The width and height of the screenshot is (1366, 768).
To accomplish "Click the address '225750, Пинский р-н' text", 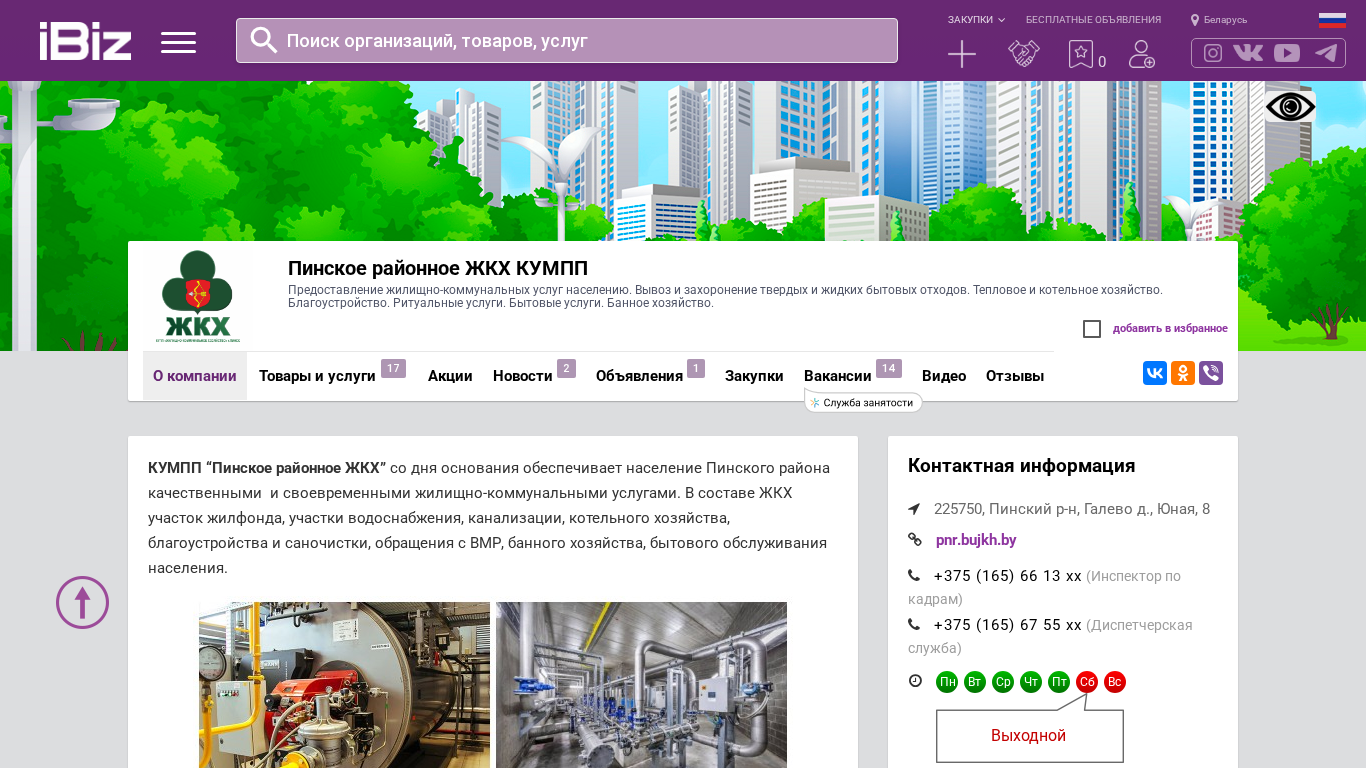I will (x=1072, y=509).
